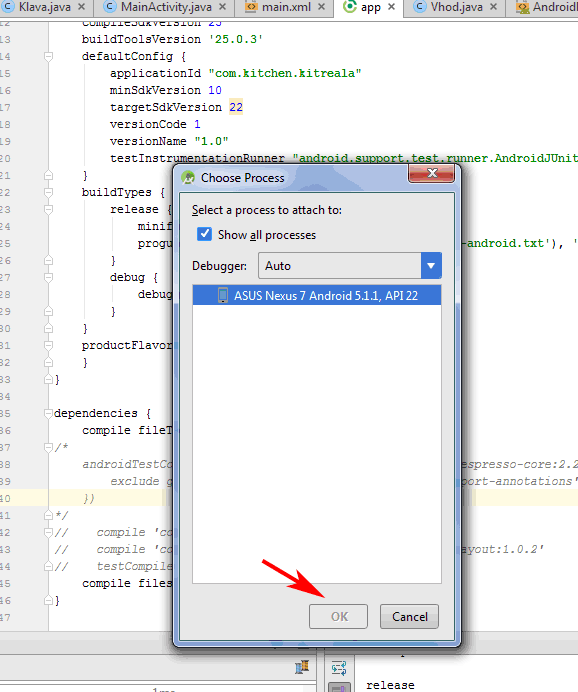578x692 pixels.
Task: Click the device icon beside ASUS Nexus 7
Action: [223, 295]
